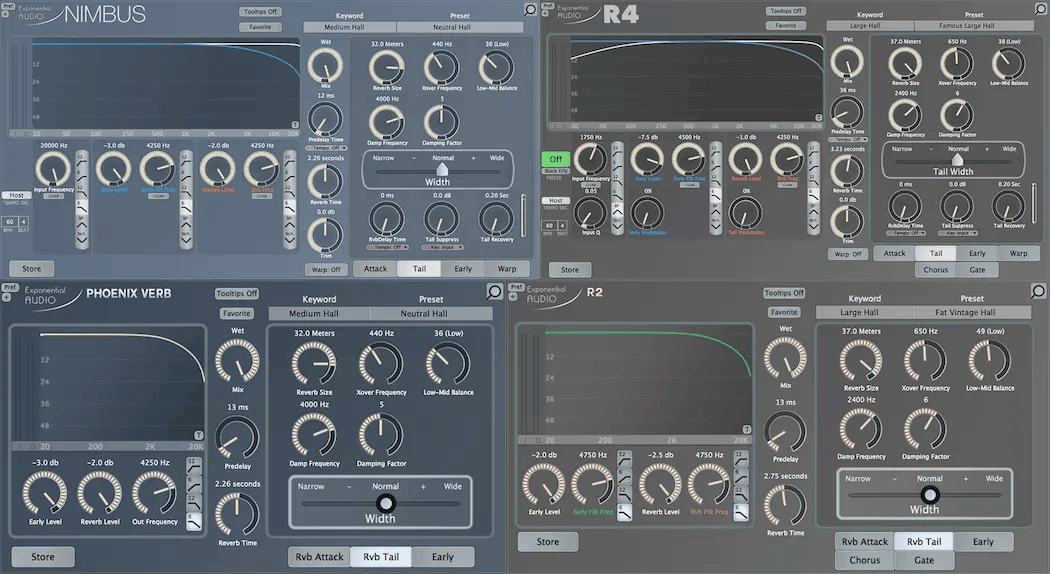Click the Store button in Phoenix Verb
Screen dimensions: 1050x574
pyautogui.click(x=43, y=557)
